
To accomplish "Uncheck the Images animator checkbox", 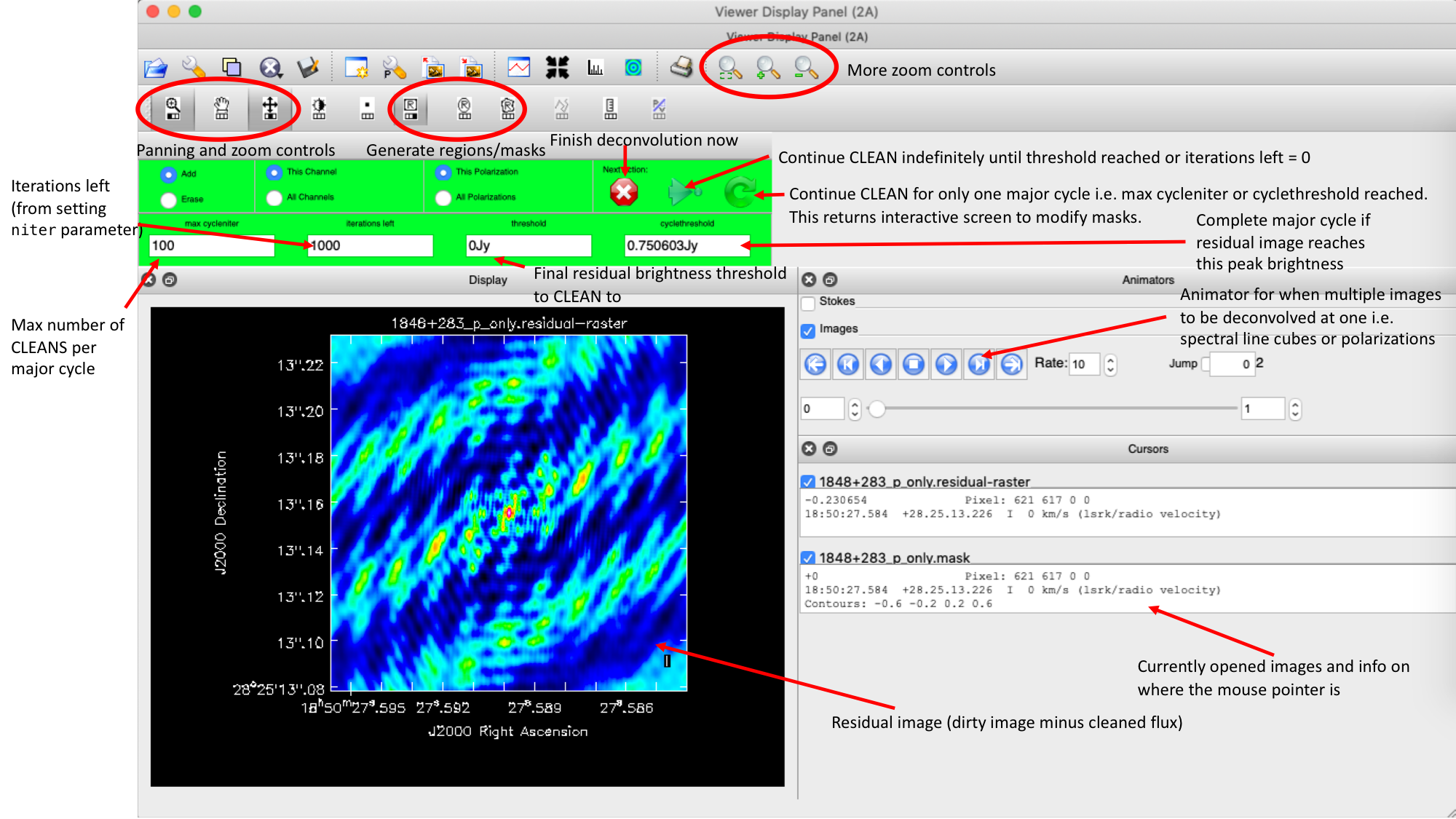I will point(808,331).
